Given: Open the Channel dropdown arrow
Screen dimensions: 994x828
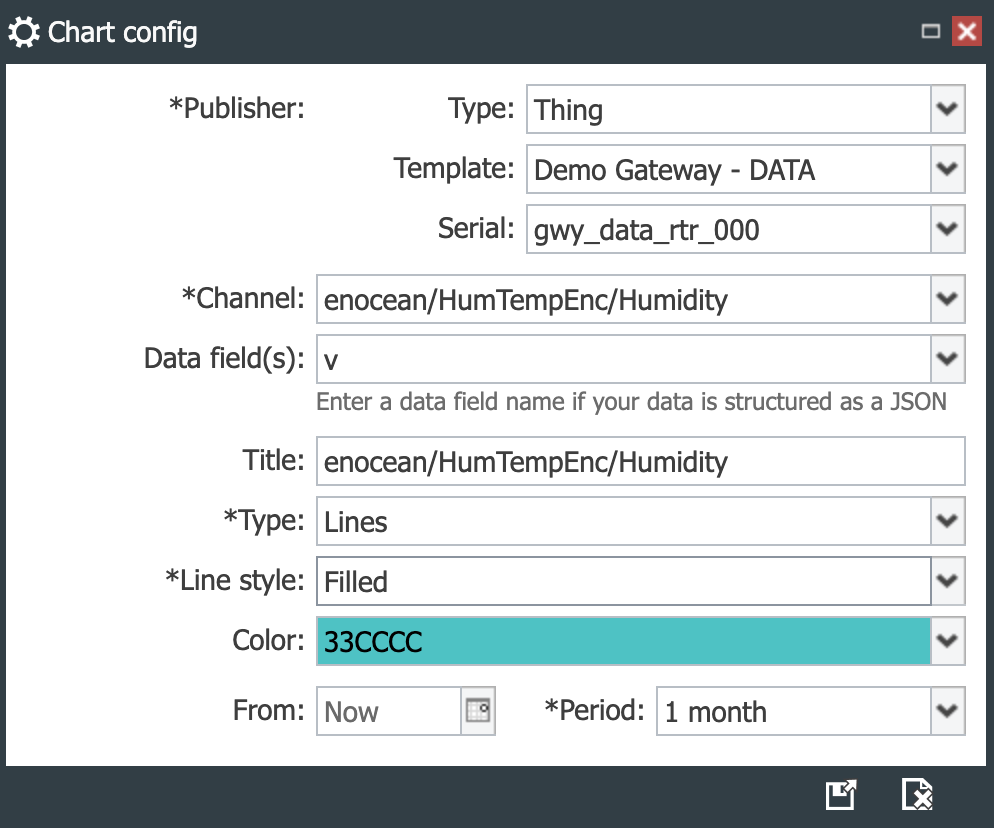Looking at the screenshot, I should tap(948, 299).
